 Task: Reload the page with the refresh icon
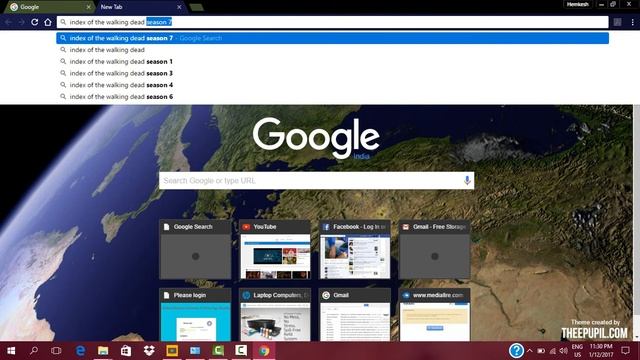click(35, 22)
